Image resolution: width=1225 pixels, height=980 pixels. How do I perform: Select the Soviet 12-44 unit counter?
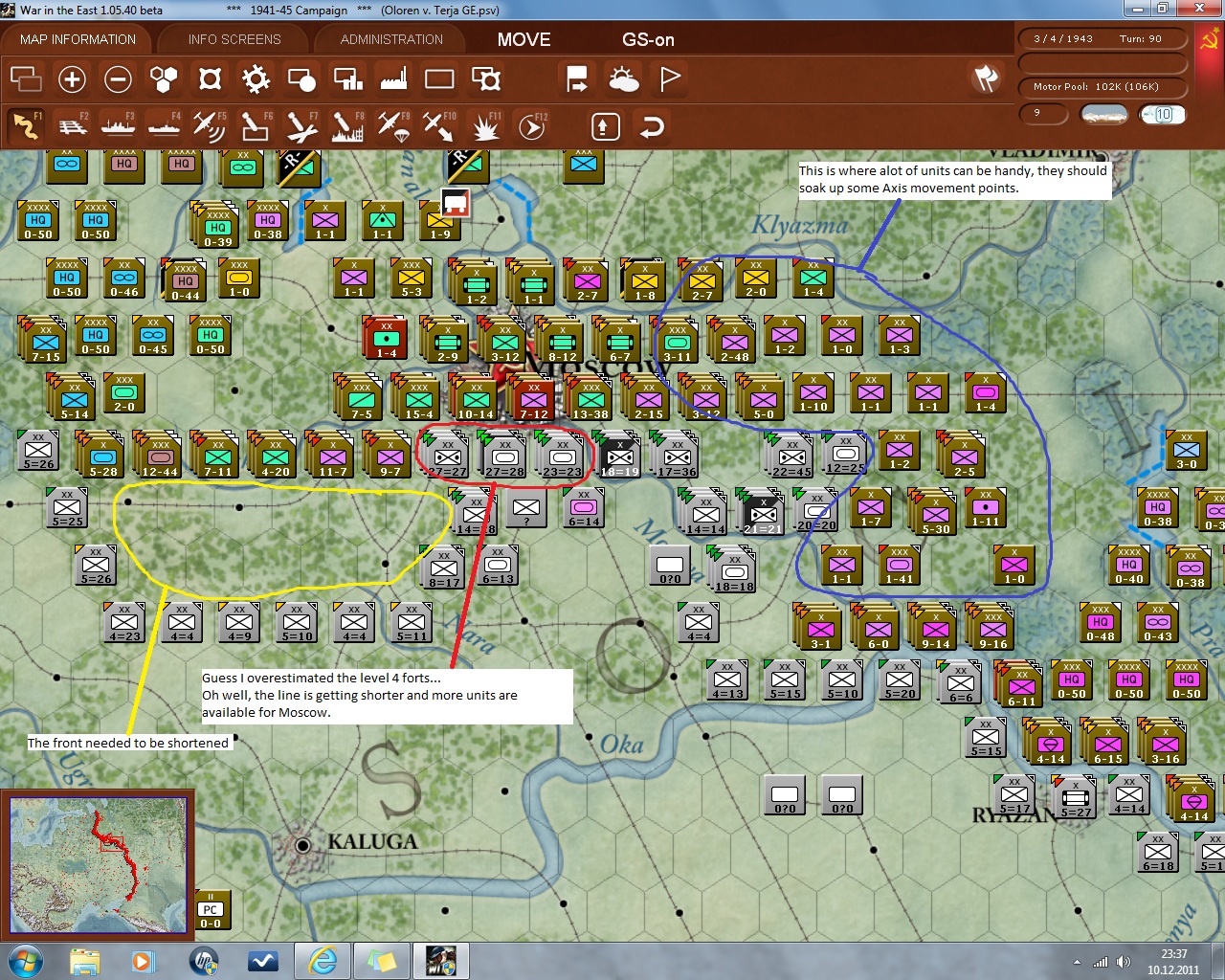[160, 456]
